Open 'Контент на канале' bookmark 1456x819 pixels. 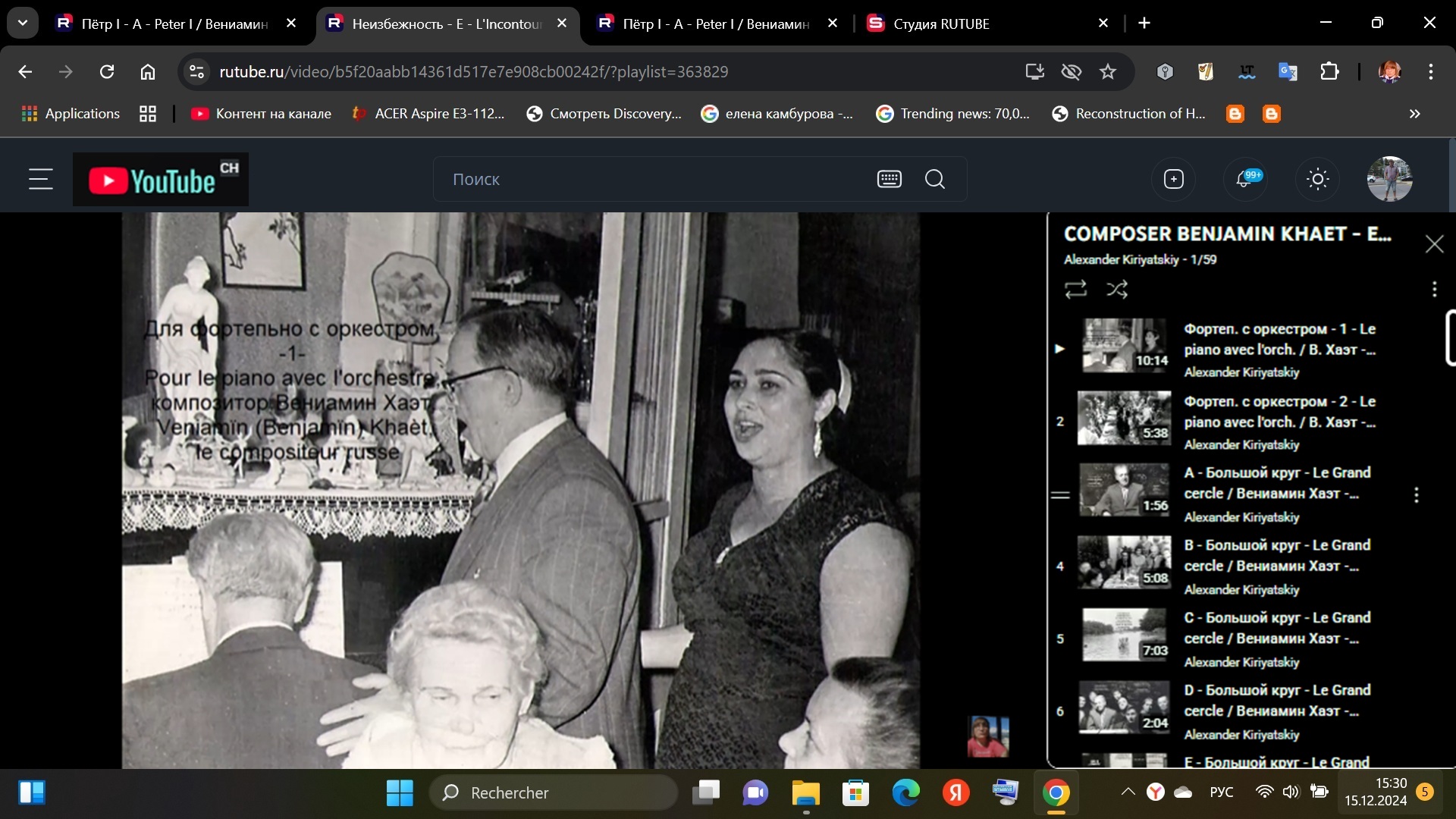[x=262, y=114]
